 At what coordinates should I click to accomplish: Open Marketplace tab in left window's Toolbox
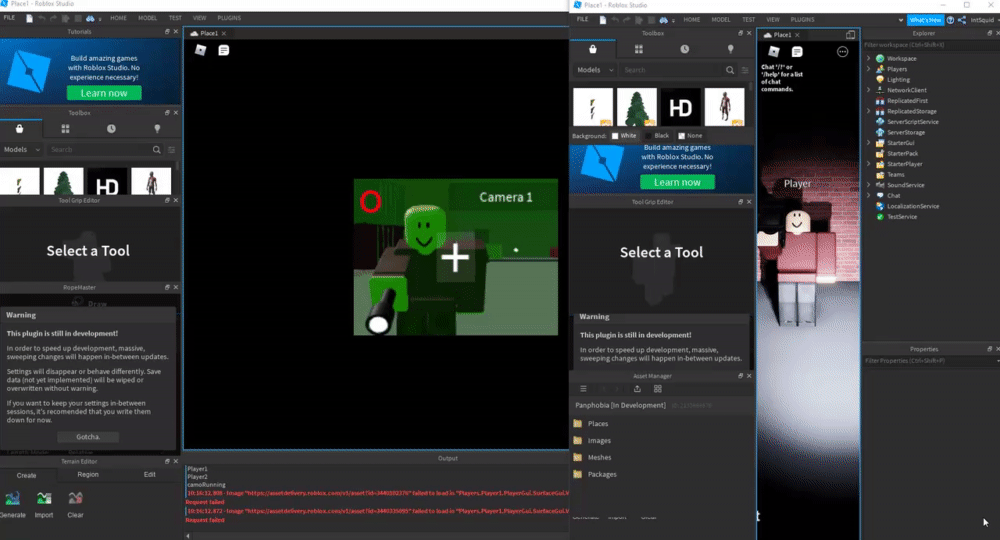click(20, 129)
